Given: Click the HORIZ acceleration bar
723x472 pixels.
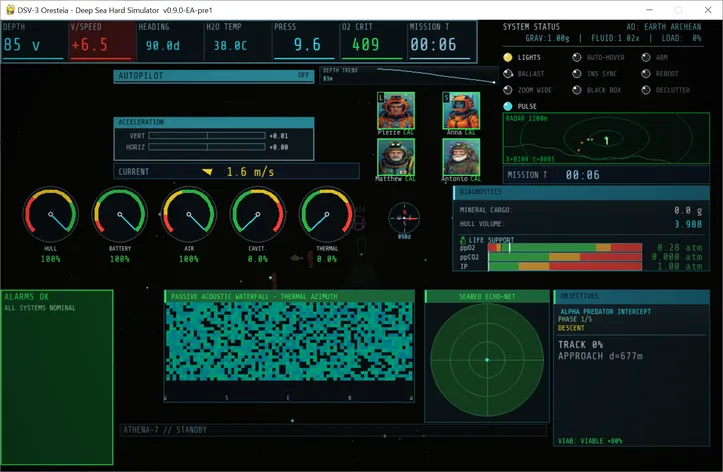Looking at the screenshot, I should (207, 147).
